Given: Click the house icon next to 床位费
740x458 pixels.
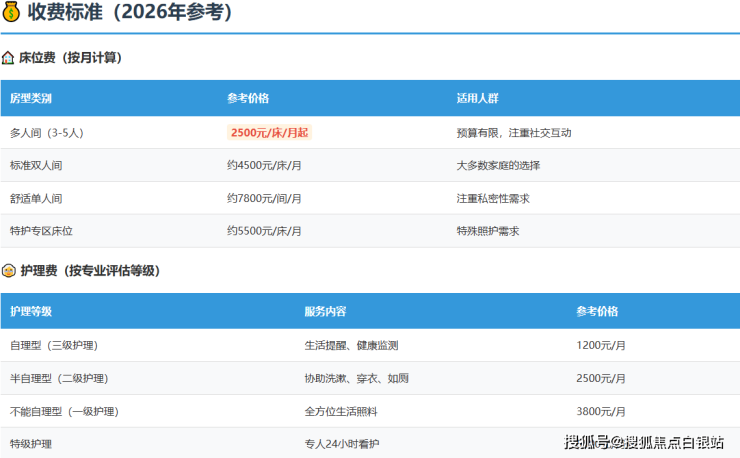Looking at the screenshot, I should click(x=9, y=58).
